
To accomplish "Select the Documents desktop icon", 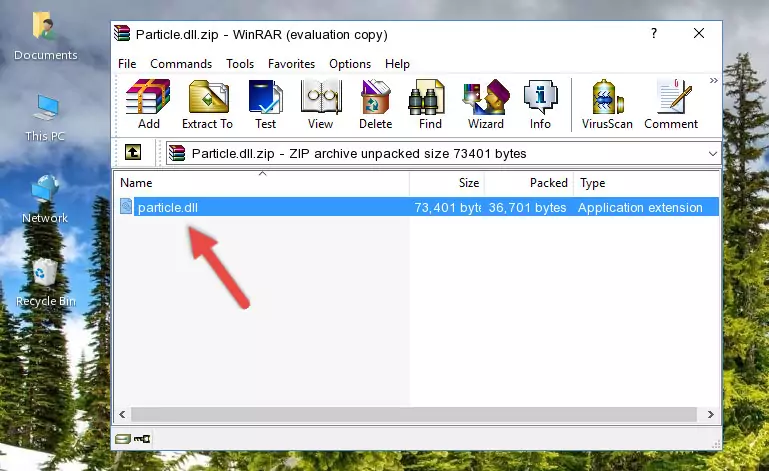I will tap(45, 36).
